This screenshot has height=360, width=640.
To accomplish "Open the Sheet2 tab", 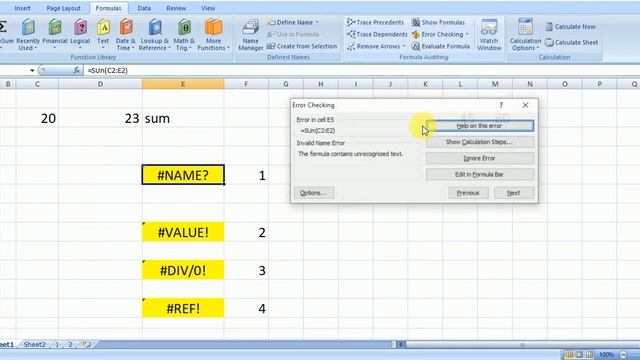I will (x=34, y=344).
